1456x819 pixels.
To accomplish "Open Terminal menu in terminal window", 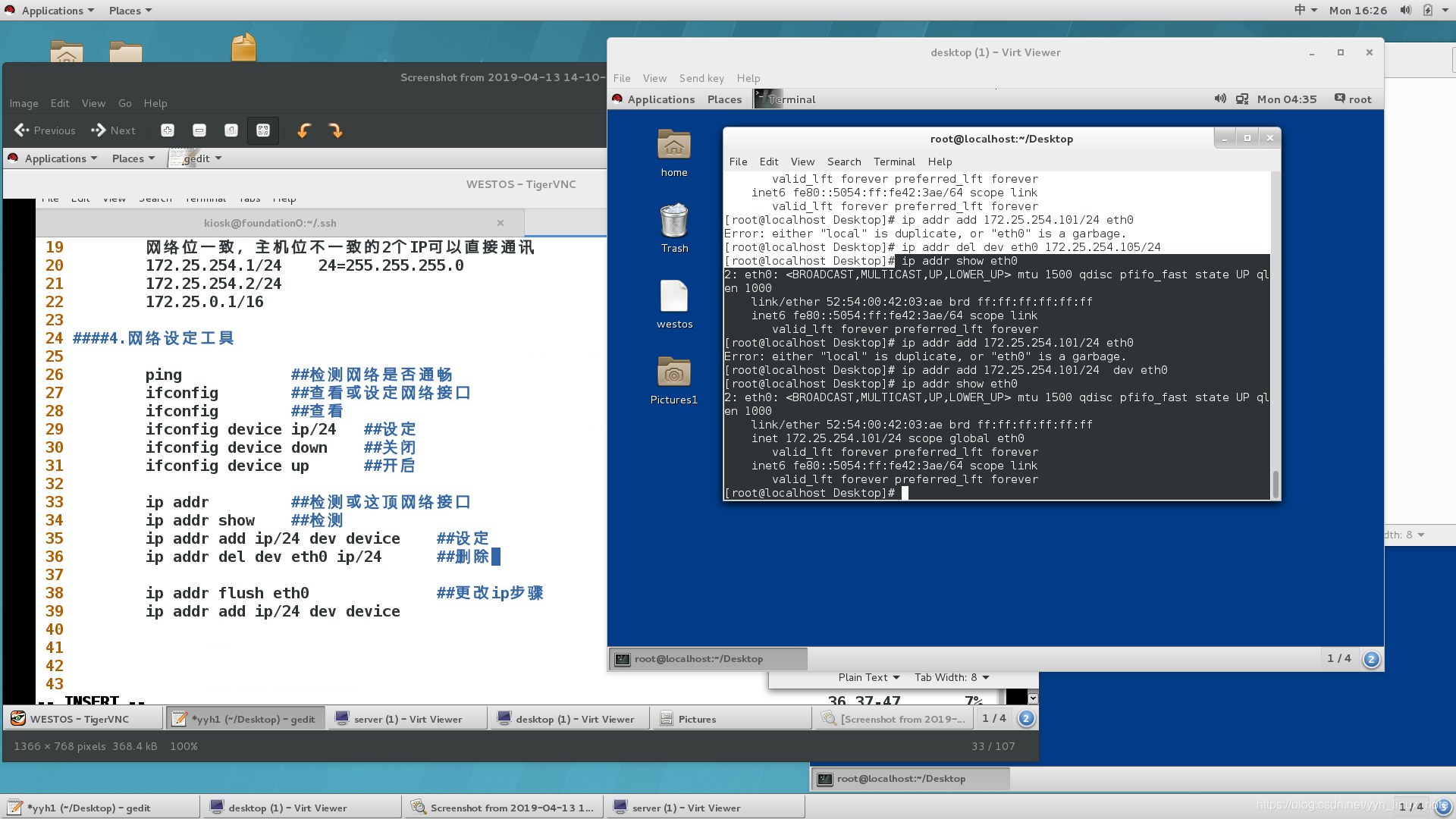I will tap(893, 162).
